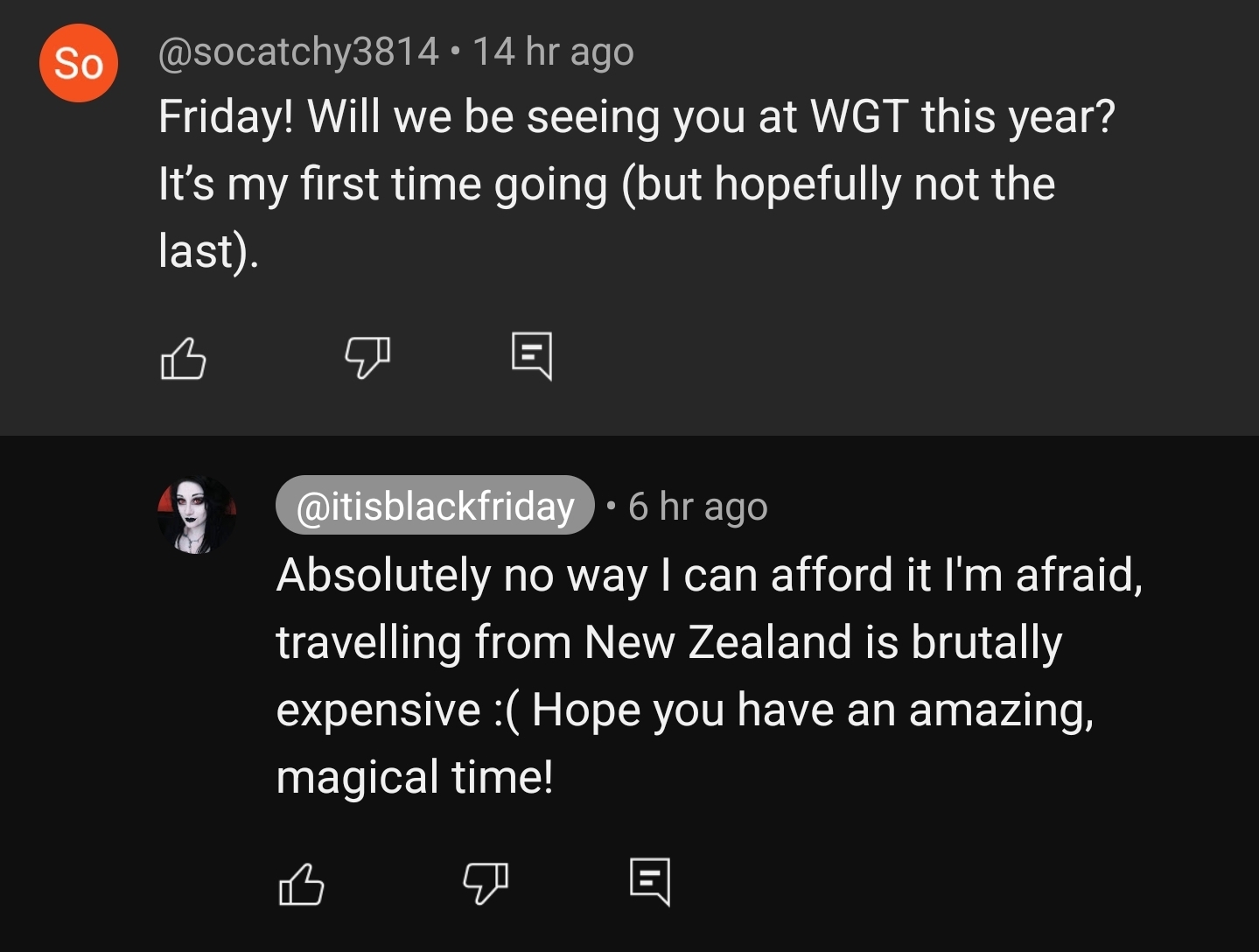The width and height of the screenshot is (1259, 952).
Task: Like the comment from @socatchy3814
Action: (183, 358)
